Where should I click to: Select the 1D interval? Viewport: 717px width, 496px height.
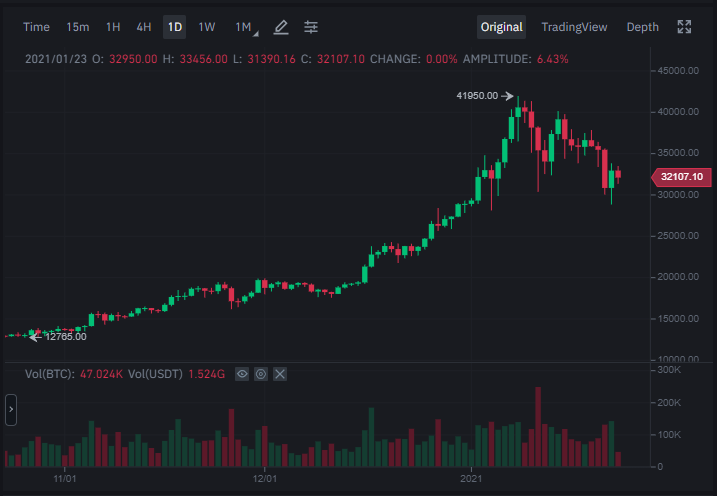(x=175, y=27)
